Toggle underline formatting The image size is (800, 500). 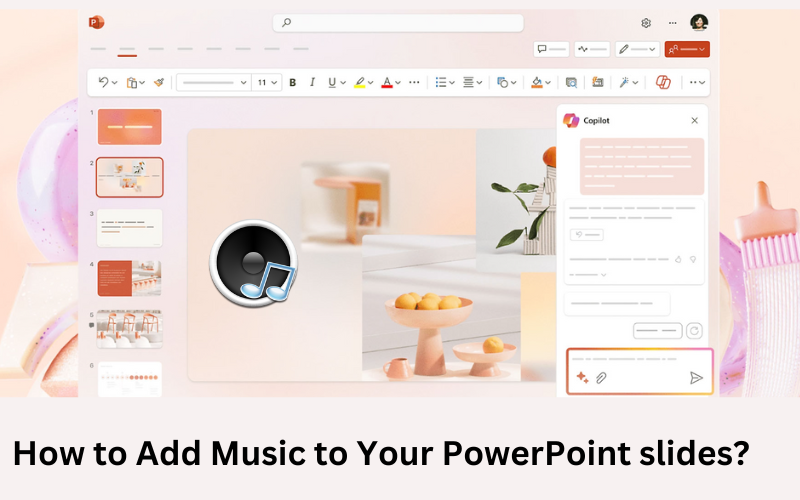pyautogui.click(x=332, y=82)
